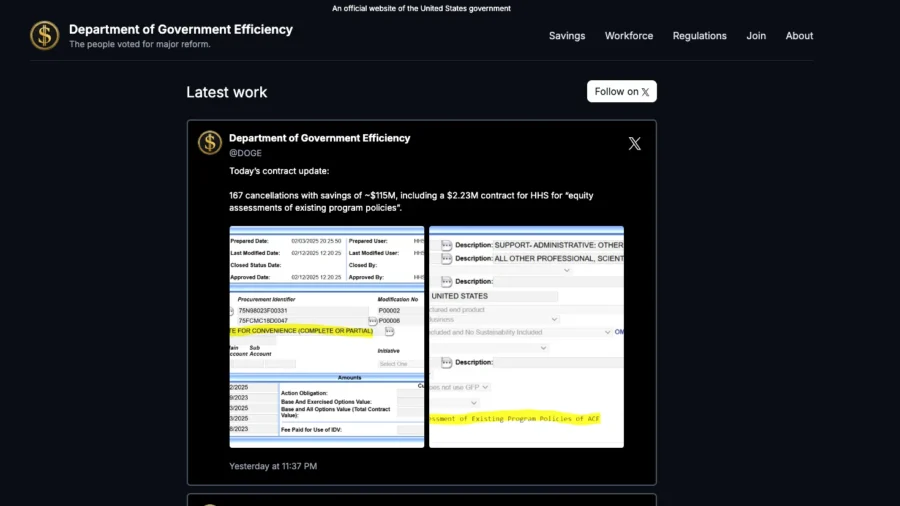Click the Follow on X button
The image size is (900, 506).
pos(622,91)
